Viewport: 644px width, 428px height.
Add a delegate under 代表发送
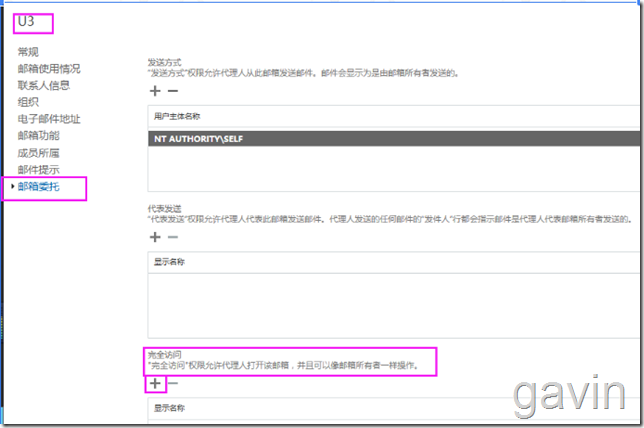pos(155,237)
